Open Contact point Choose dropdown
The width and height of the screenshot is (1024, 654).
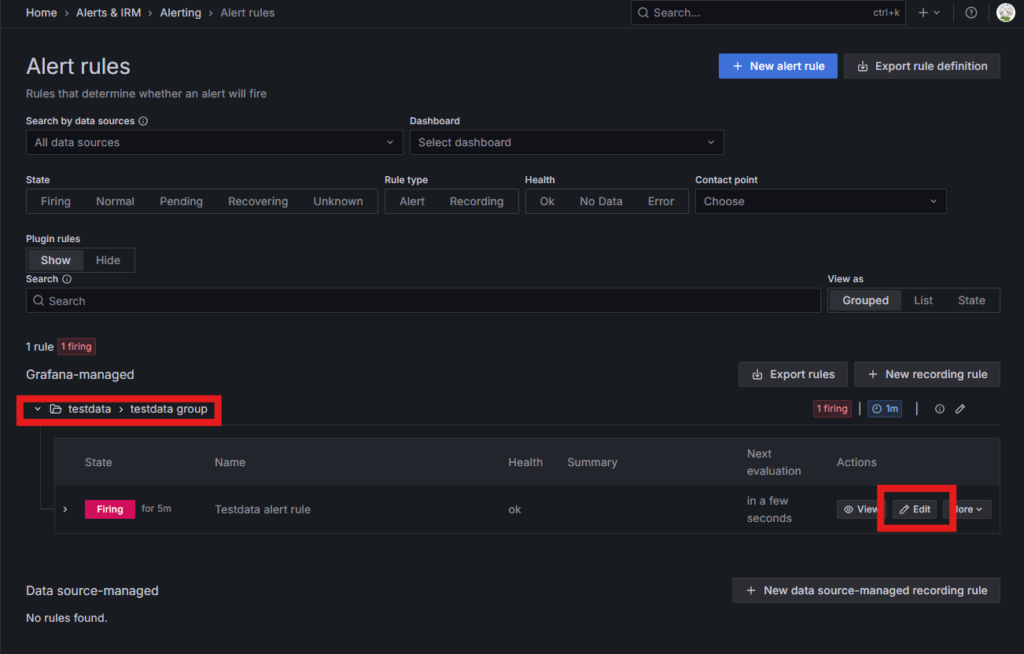tap(820, 201)
